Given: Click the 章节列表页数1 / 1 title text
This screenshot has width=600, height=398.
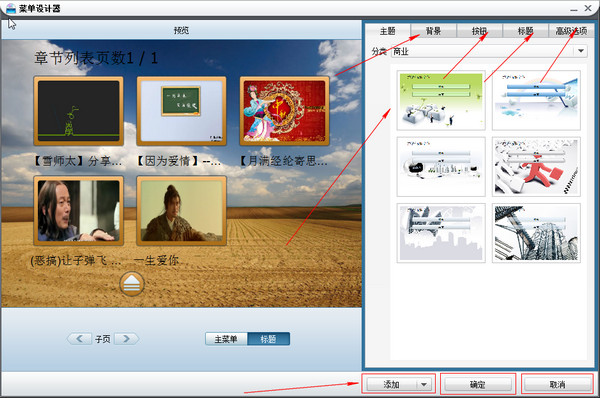Looking at the screenshot, I should (96, 58).
